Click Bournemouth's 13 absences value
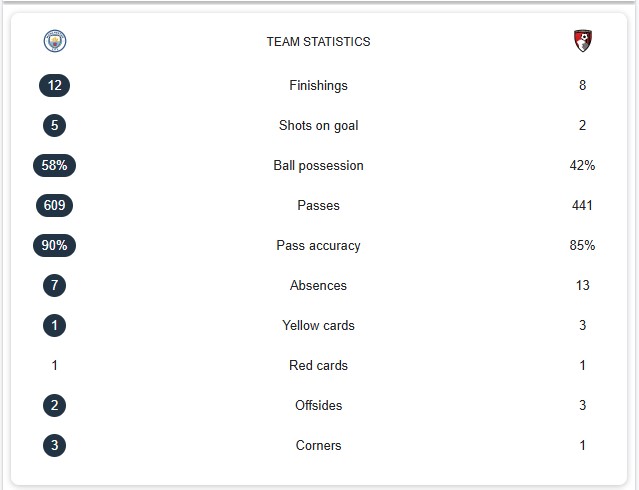 583,285
